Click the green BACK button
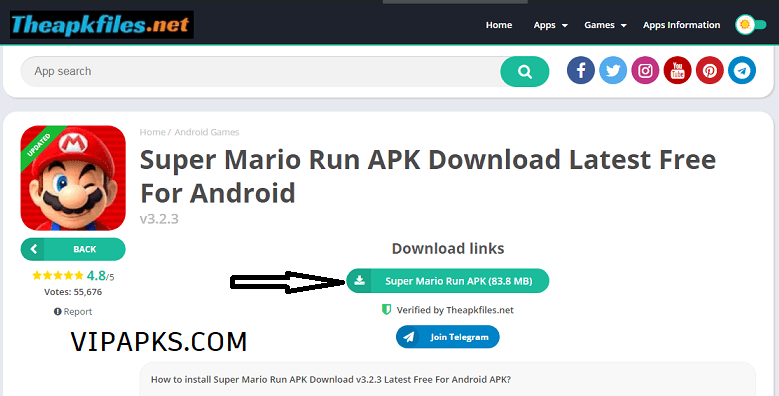 (73, 249)
